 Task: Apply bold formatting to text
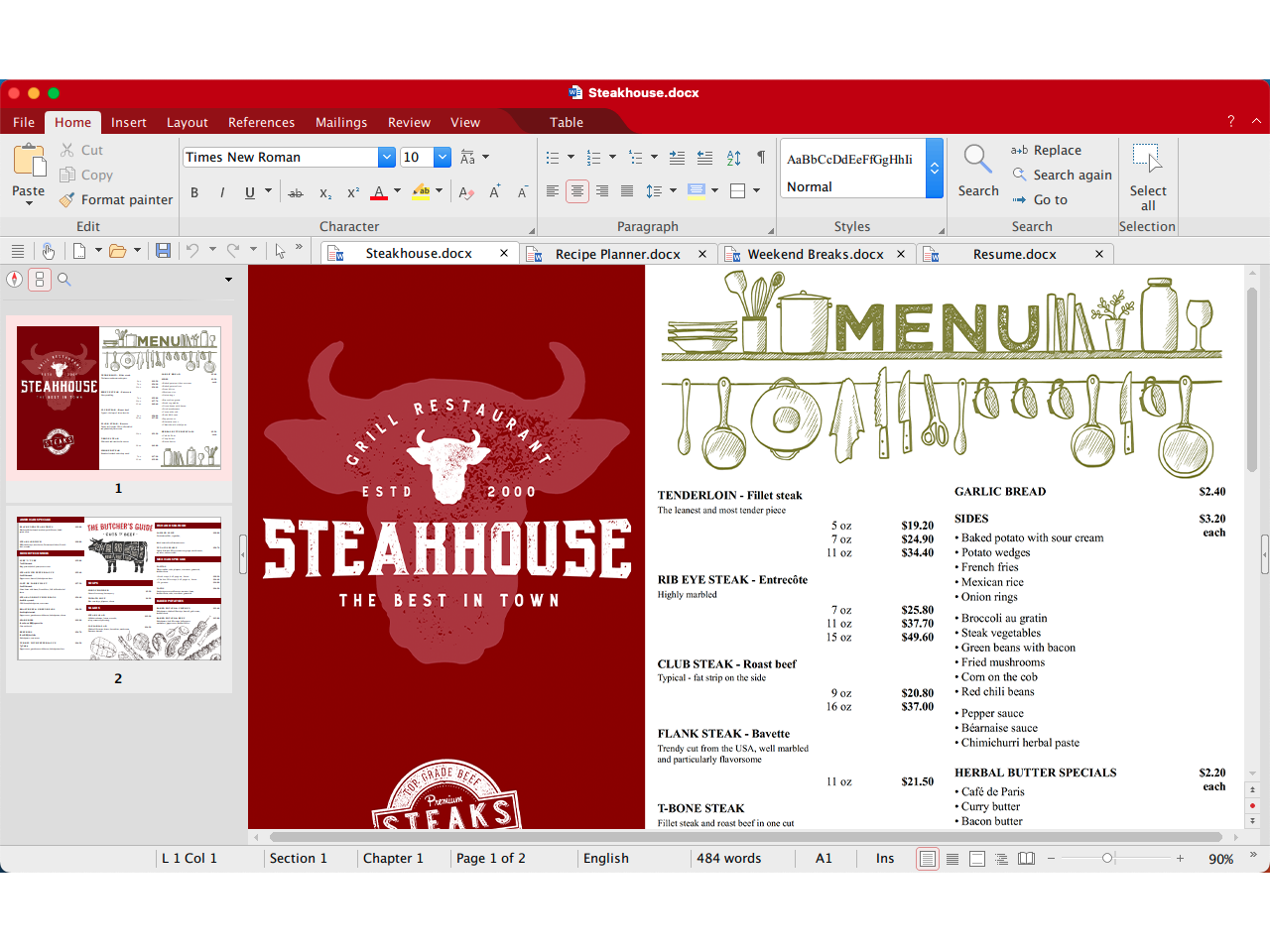194,191
